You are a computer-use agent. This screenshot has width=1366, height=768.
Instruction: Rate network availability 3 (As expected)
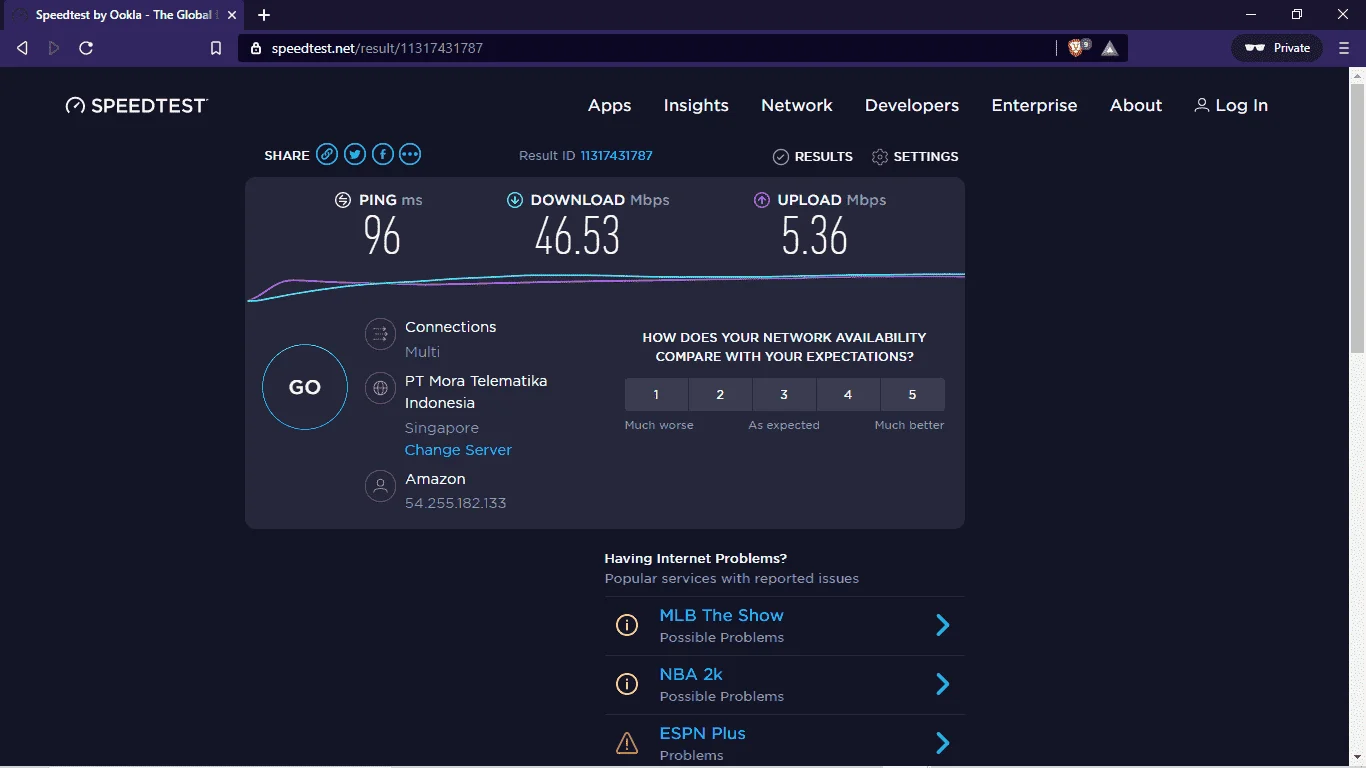pyautogui.click(x=784, y=395)
